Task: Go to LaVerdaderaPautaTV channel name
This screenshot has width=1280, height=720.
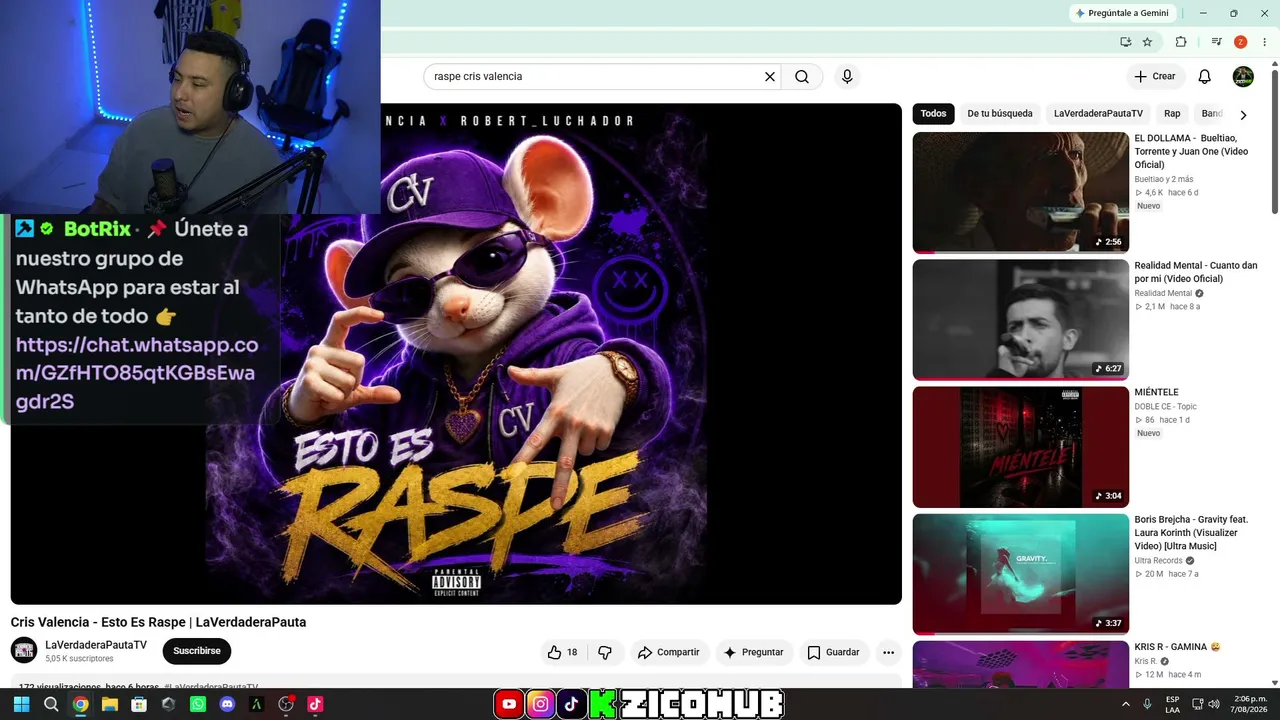Action: tap(96, 645)
